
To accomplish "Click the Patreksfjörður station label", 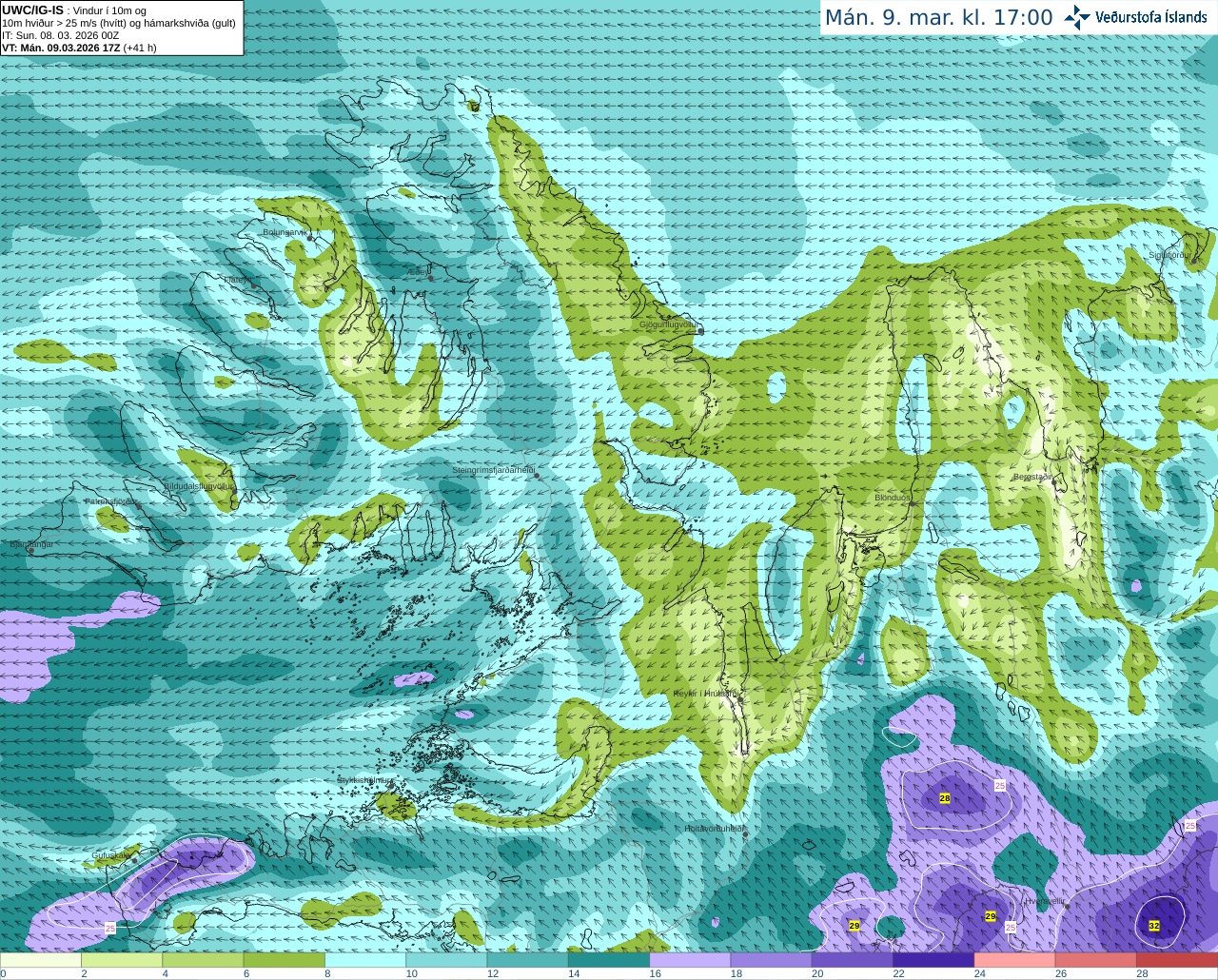I will [111, 501].
